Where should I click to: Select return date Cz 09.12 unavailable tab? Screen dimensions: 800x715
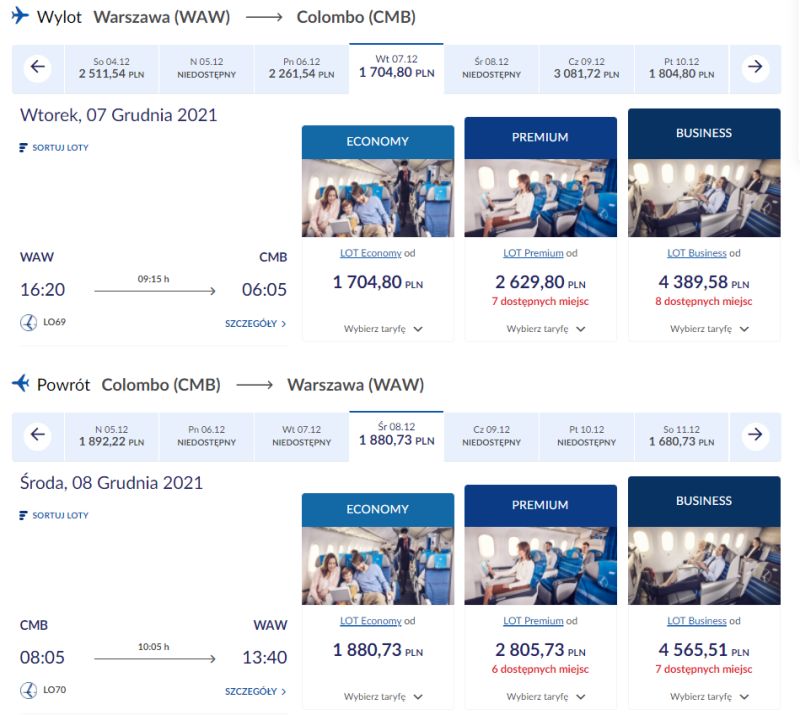[491, 437]
